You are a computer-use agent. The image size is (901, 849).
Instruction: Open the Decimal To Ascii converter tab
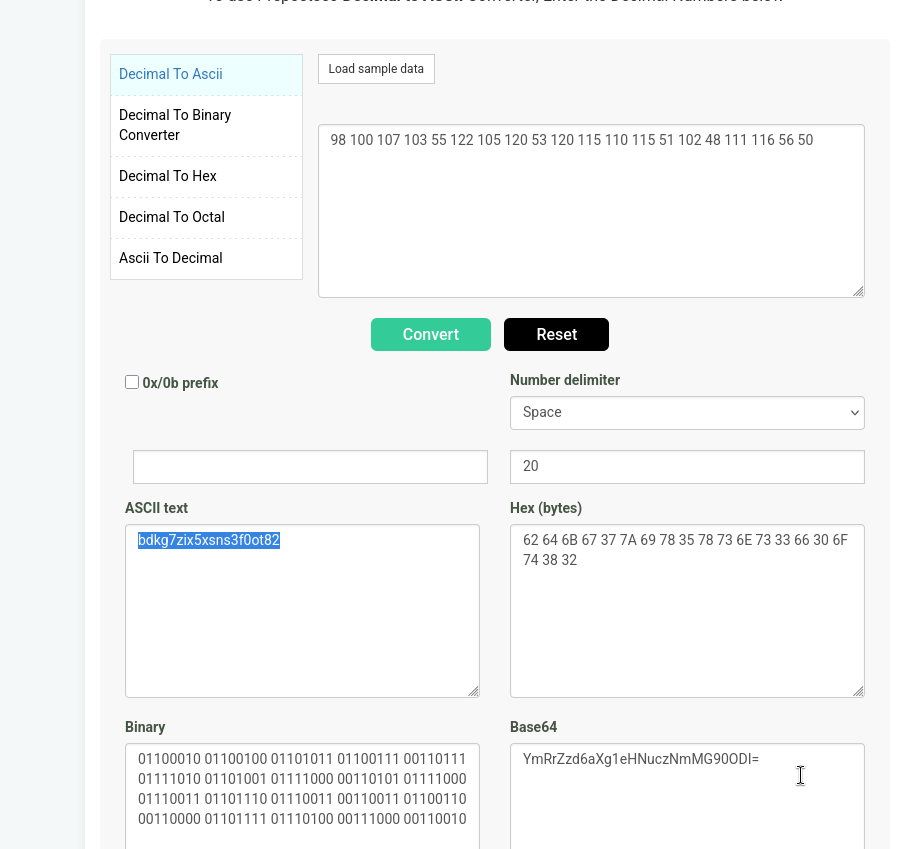(206, 75)
